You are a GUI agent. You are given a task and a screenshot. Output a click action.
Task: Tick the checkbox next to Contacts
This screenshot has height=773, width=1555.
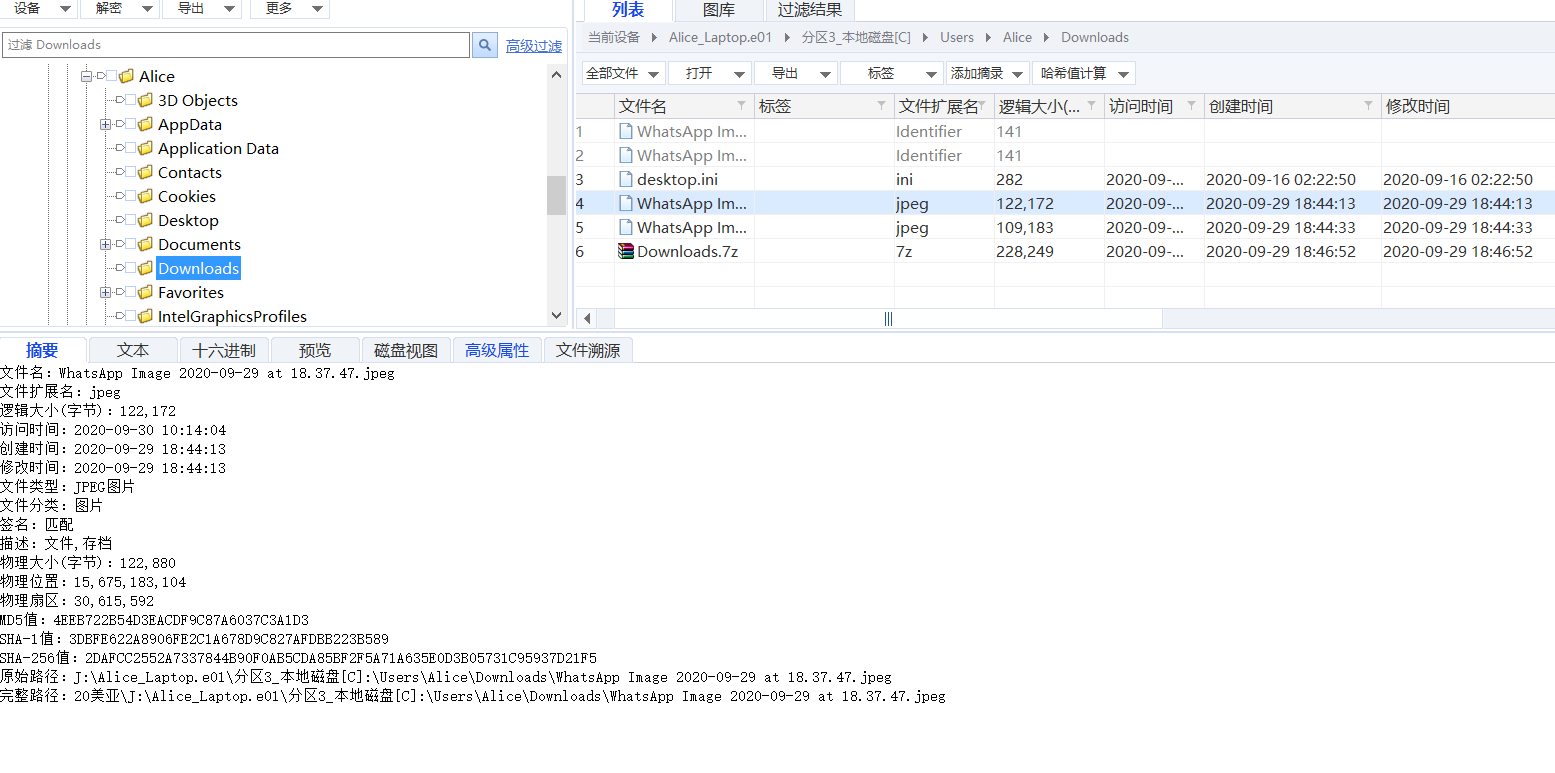click(x=131, y=172)
